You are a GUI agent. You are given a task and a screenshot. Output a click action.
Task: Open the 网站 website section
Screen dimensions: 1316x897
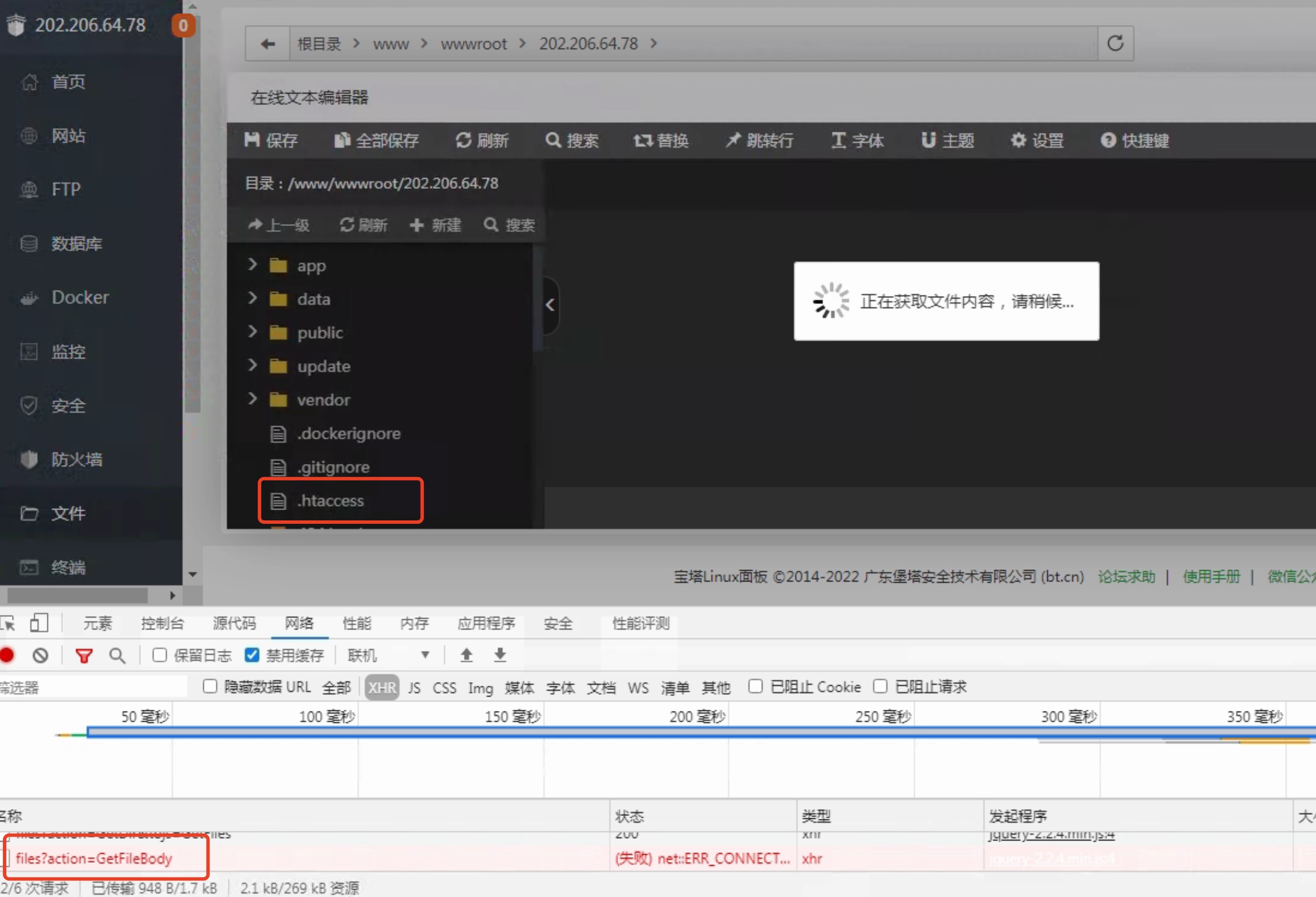pos(68,136)
